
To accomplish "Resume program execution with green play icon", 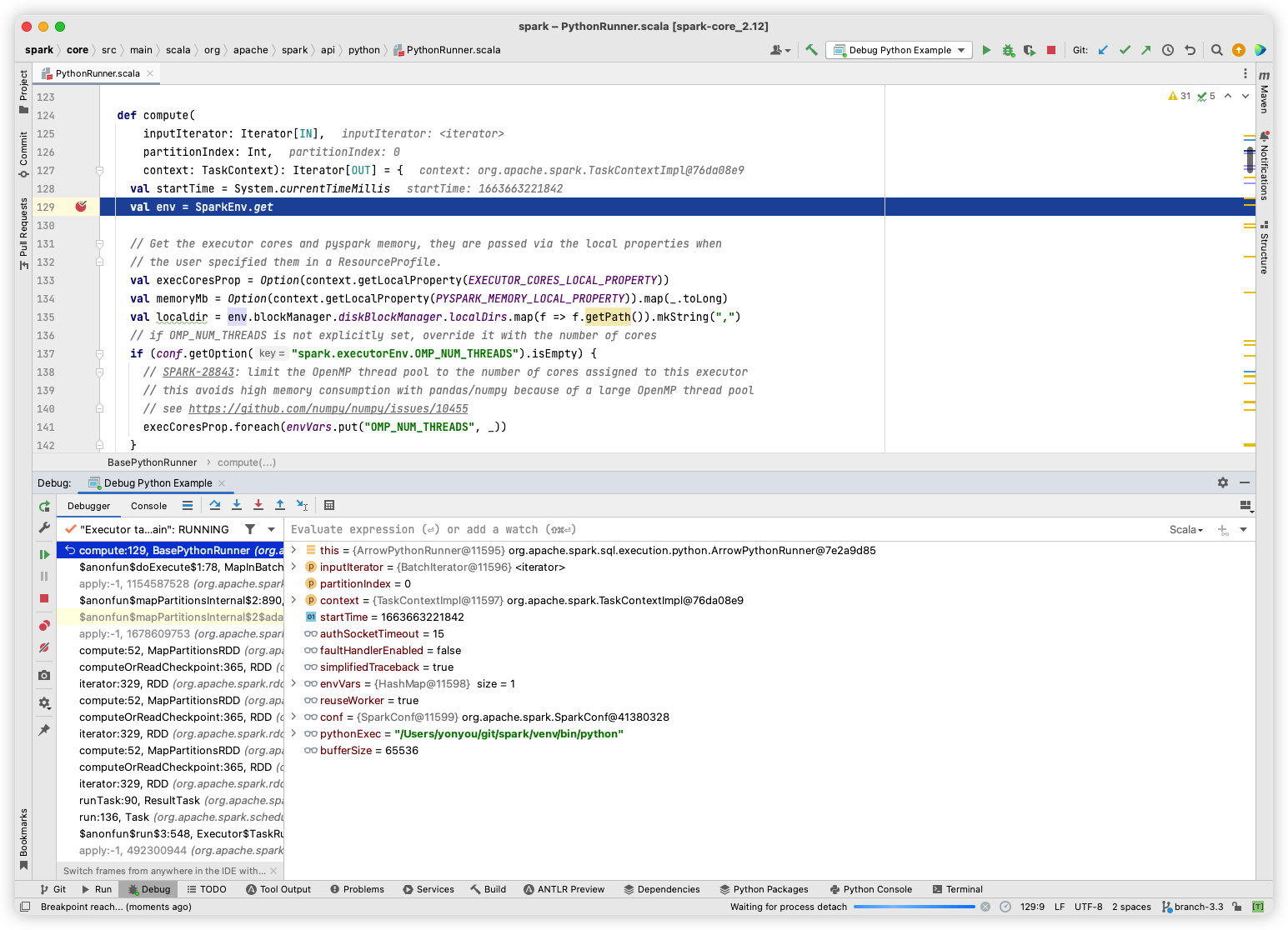I will point(44,553).
